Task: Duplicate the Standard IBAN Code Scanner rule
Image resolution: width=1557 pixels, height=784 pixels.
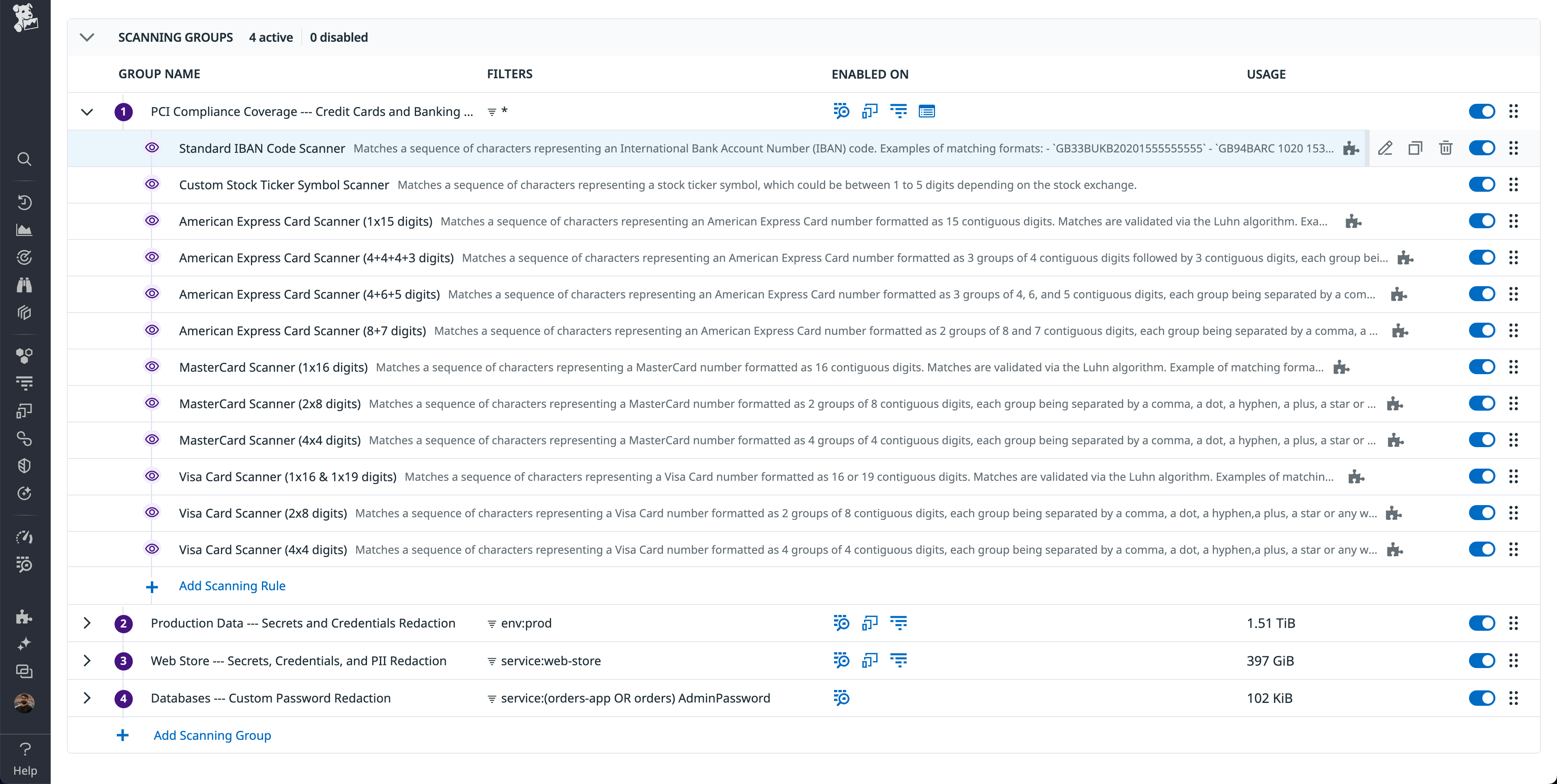Action: pos(1415,148)
